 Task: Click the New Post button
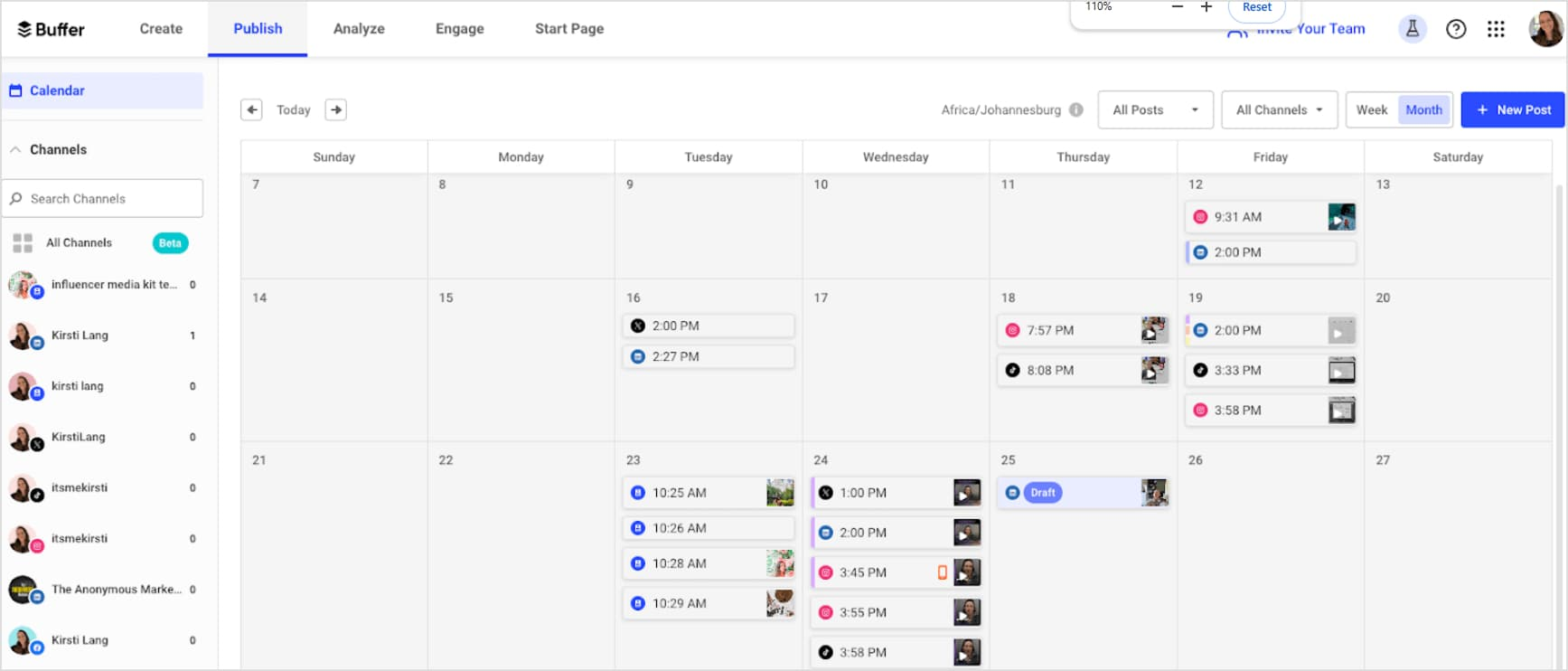(1512, 109)
